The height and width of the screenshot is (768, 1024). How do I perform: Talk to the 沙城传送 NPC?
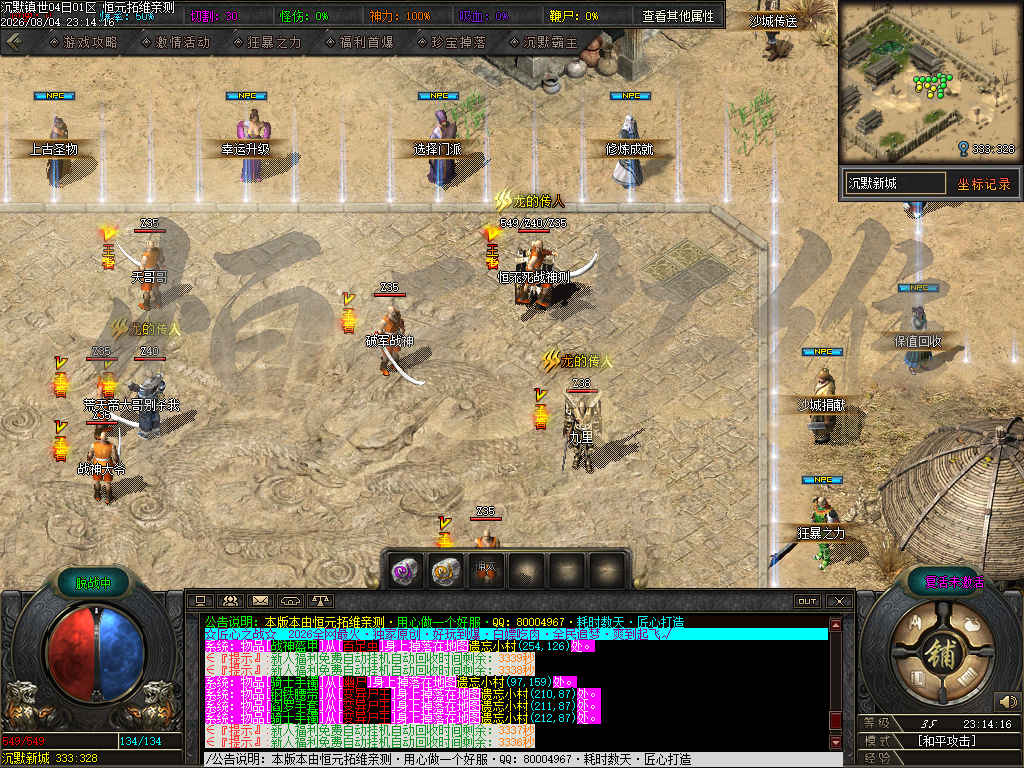point(773,22)
